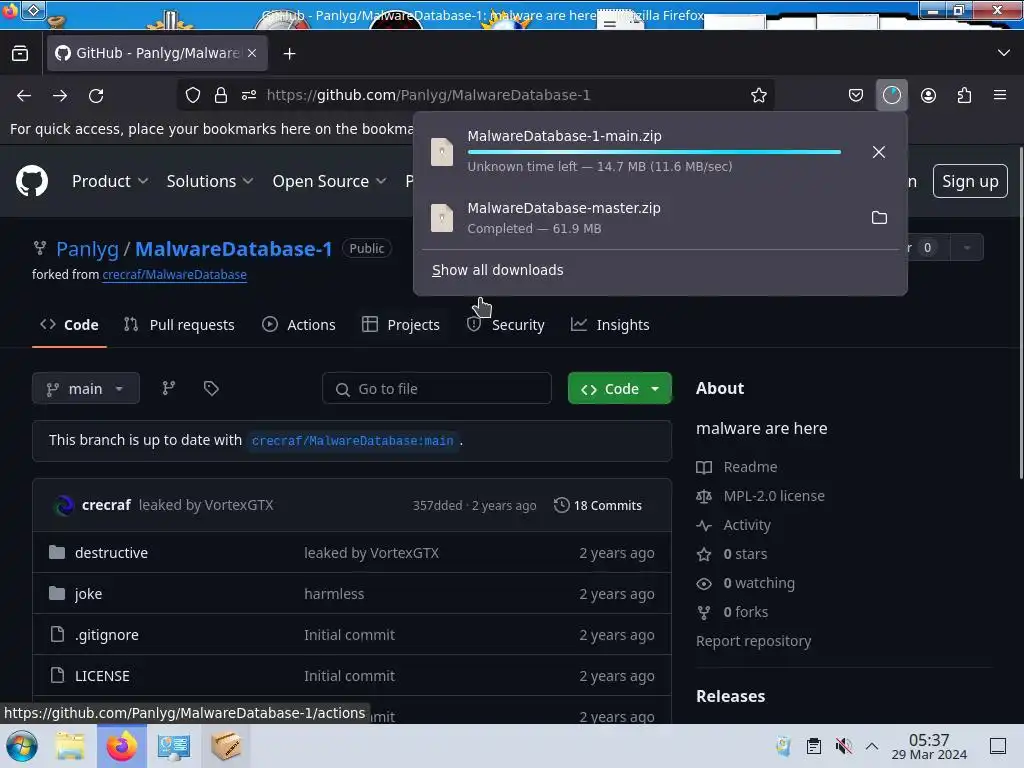Click the Sign up button

[970, 181]
